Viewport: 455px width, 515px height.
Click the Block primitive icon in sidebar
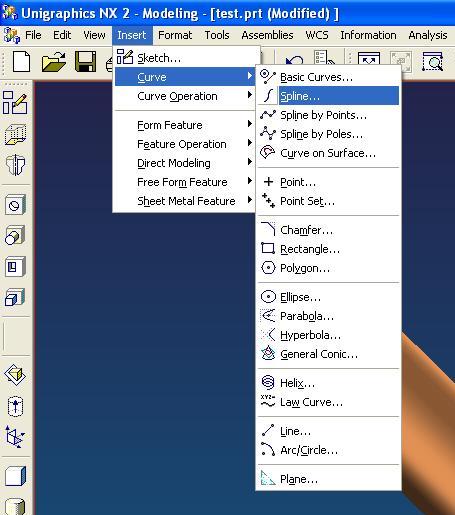click(x=15, y=476)
